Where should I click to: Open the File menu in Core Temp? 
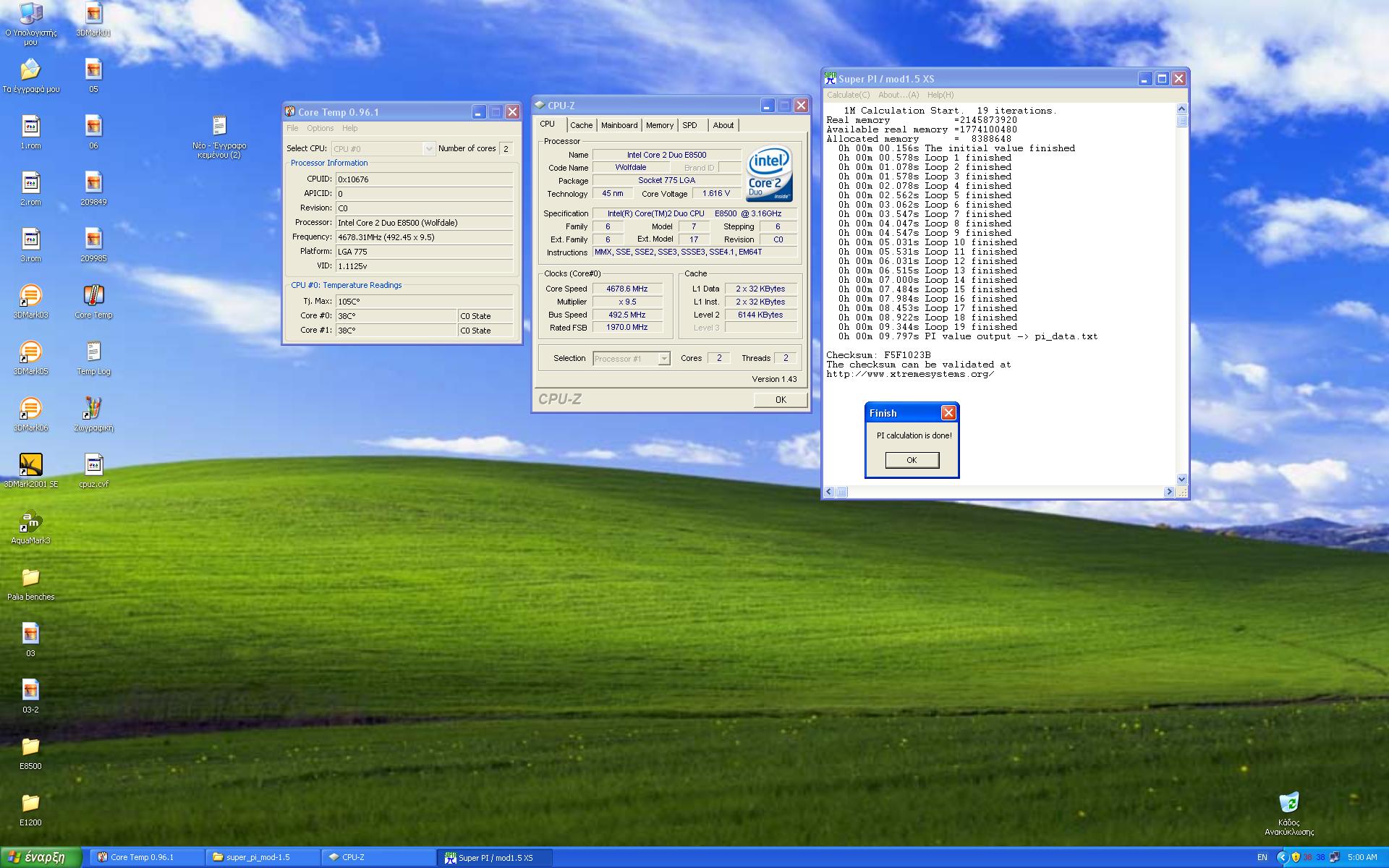[x=292, y=128]
